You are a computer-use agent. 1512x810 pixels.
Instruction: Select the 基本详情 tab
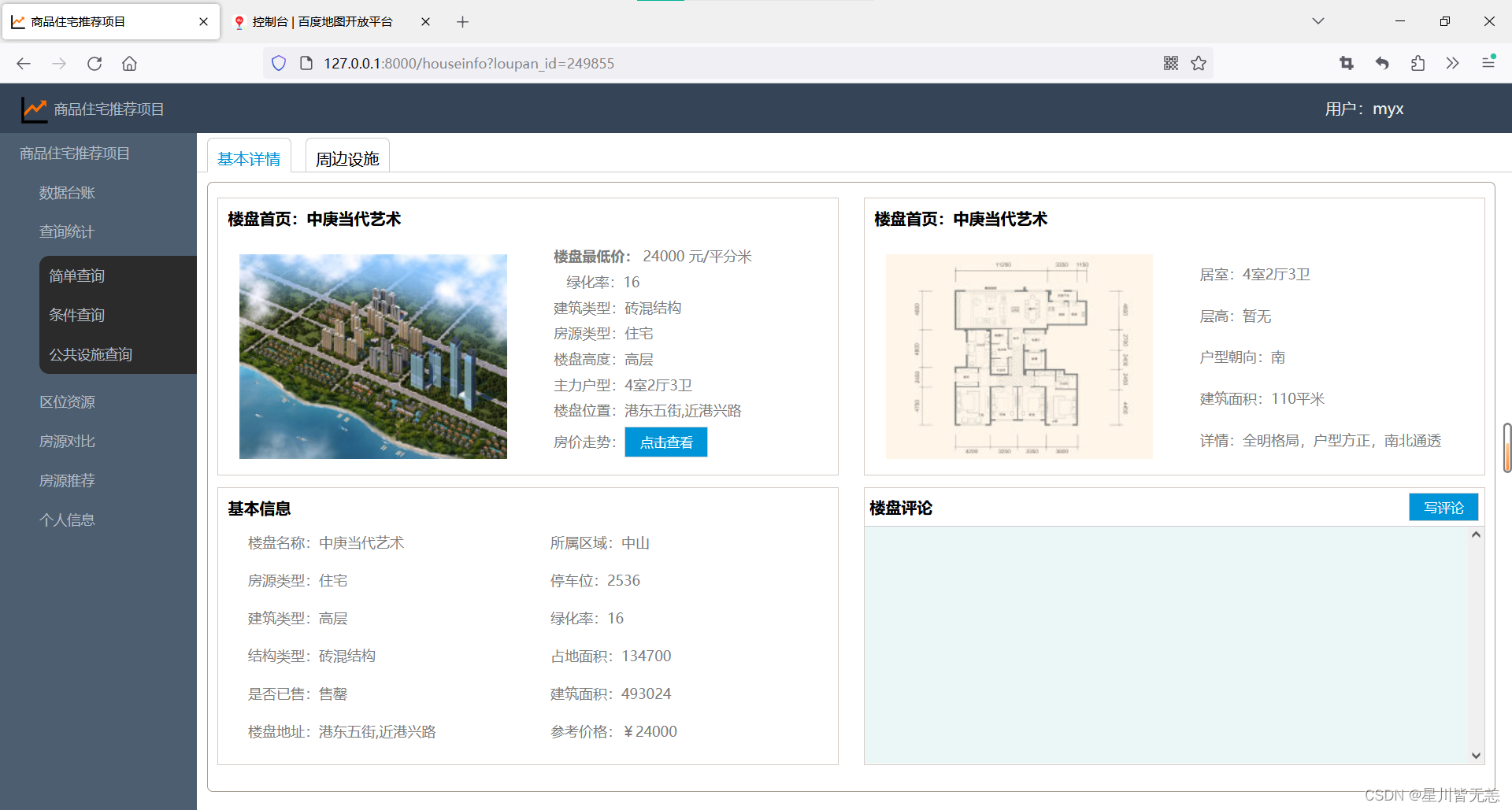[x=249, y=159]
